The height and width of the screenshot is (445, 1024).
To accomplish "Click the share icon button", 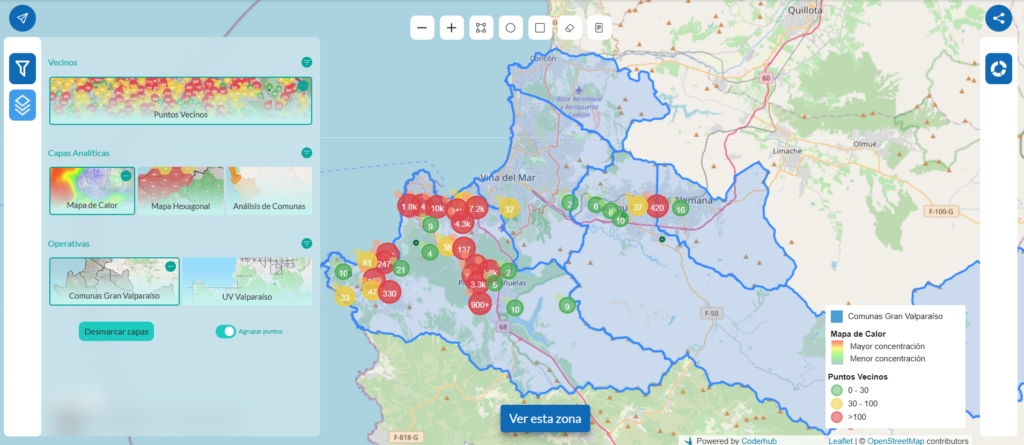I will (999, 18).
